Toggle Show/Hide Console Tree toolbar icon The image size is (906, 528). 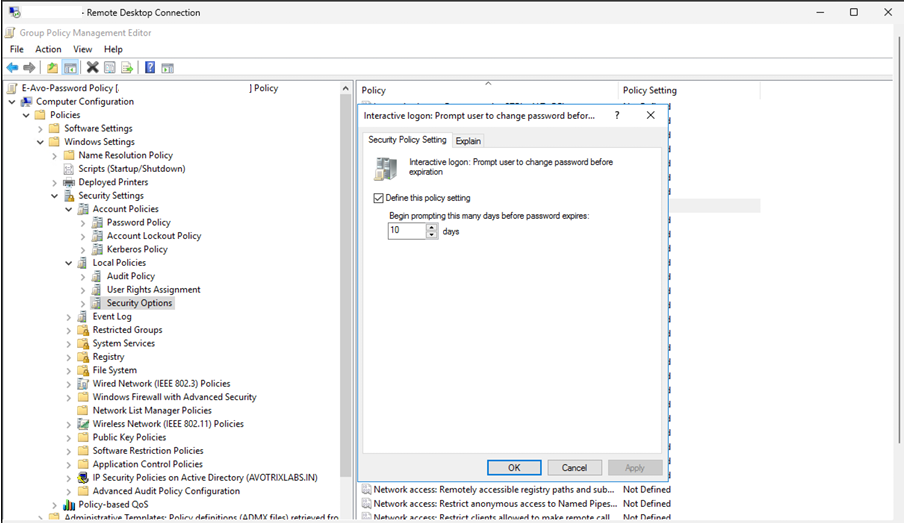pos(70,68)
